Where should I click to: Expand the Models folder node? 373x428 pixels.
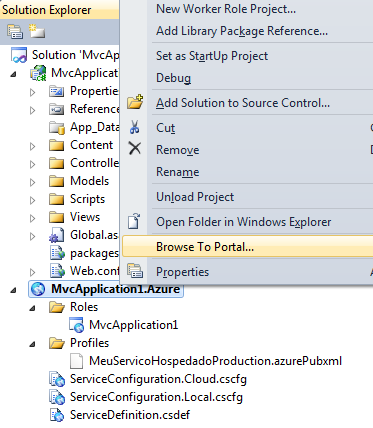pos(32,182)
